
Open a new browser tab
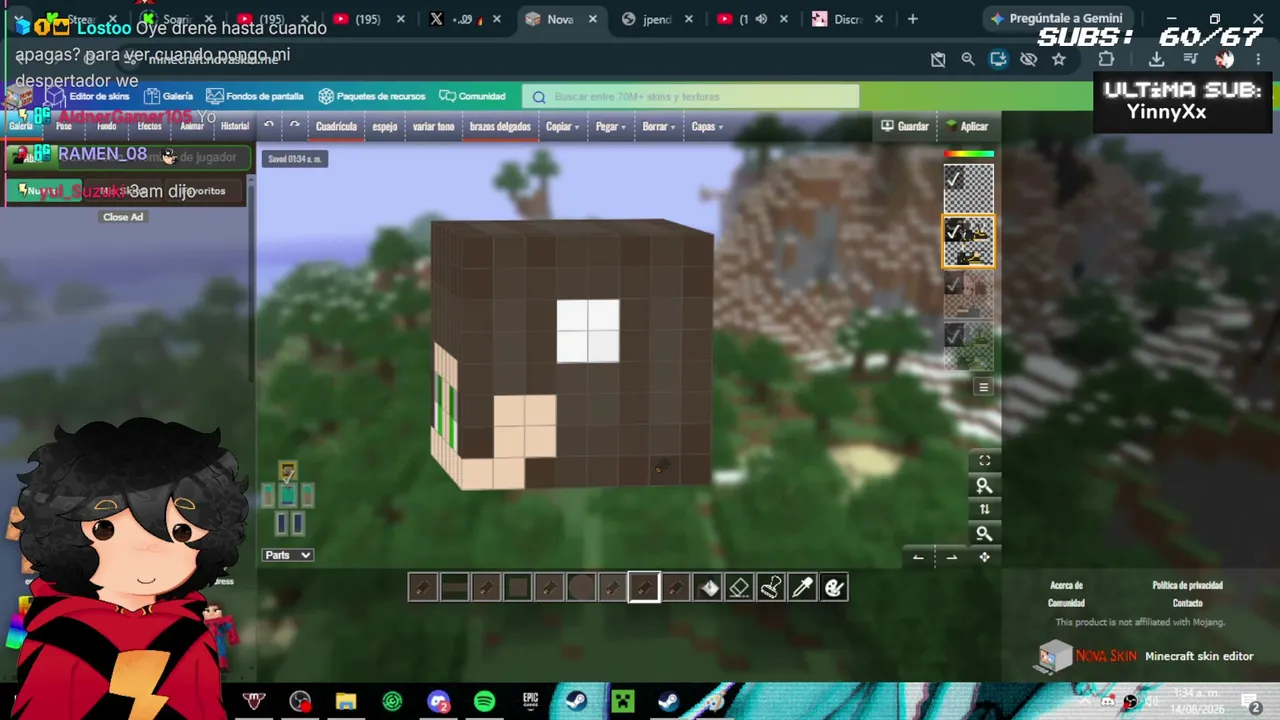tap(912, 19)
